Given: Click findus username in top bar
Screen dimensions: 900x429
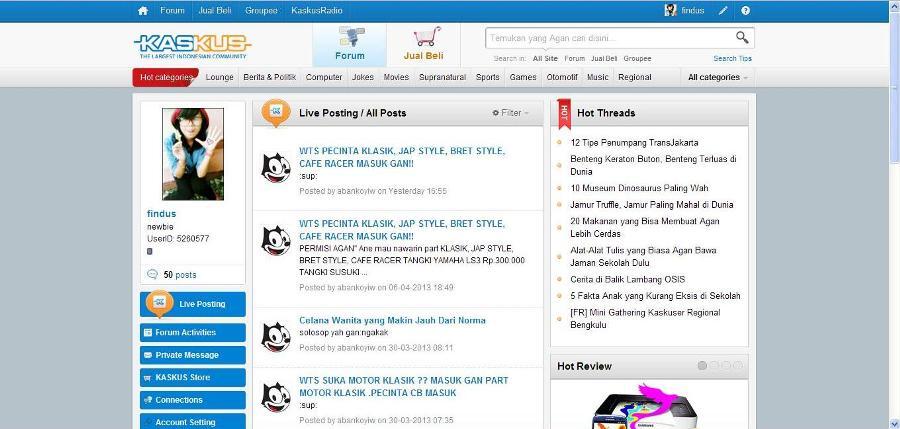Looking at the screenshot, I should point(693,10).
